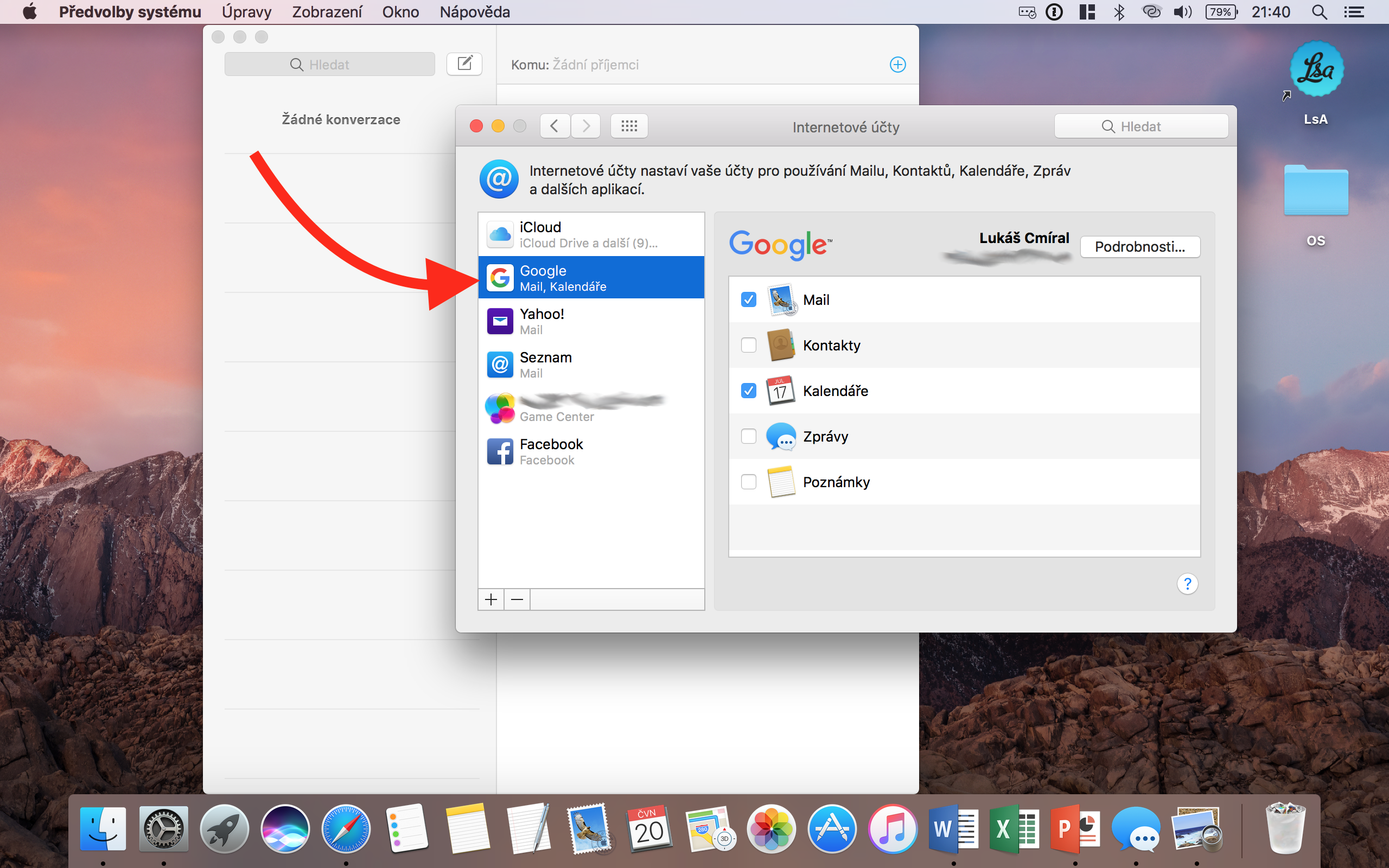
Task: Click the Hledat field in preferences window
Action: (1140, 126)
